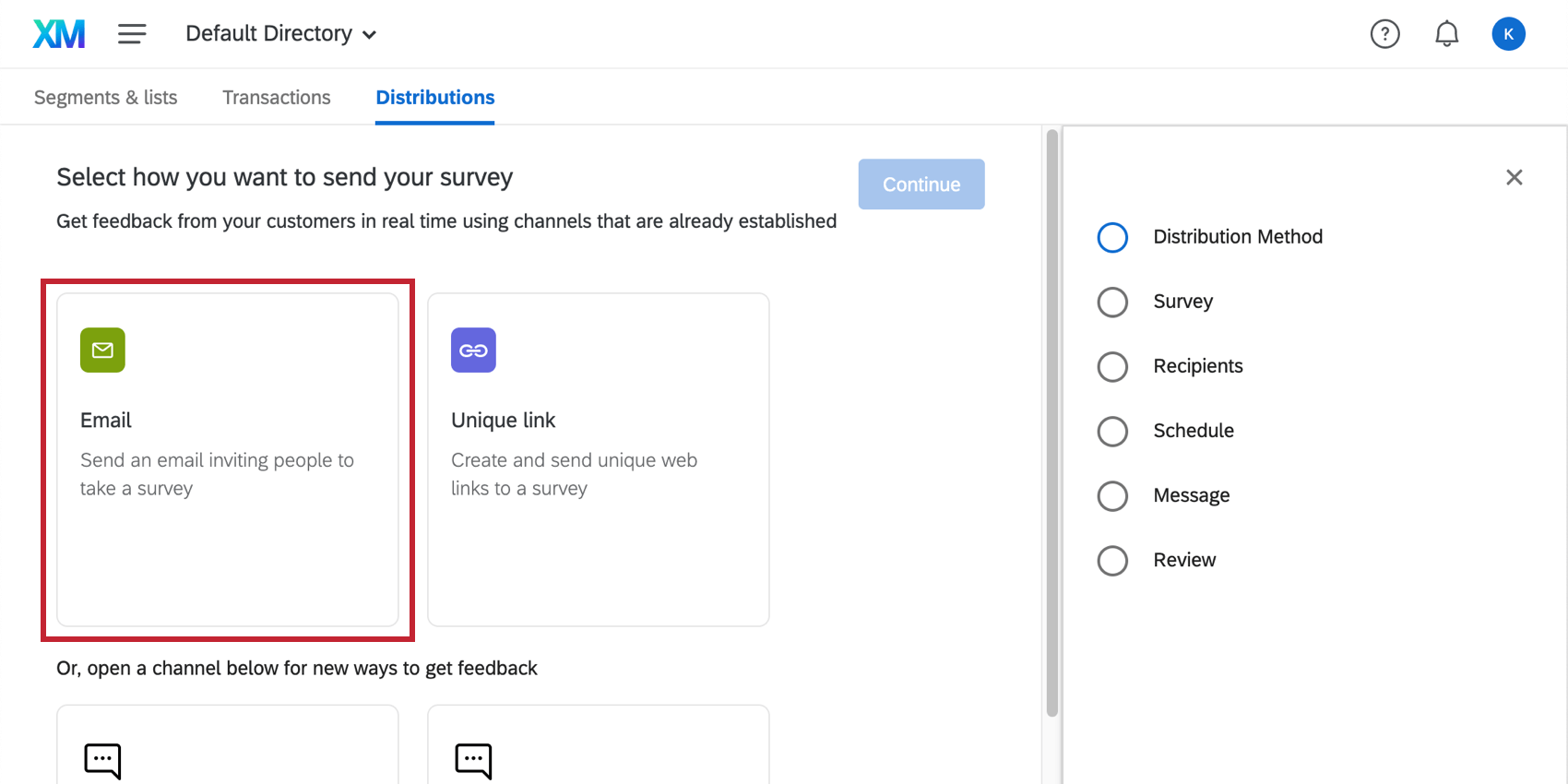Select the Recipients step circle
Screen dimensions: 1568x784
tap(1112, 366)
